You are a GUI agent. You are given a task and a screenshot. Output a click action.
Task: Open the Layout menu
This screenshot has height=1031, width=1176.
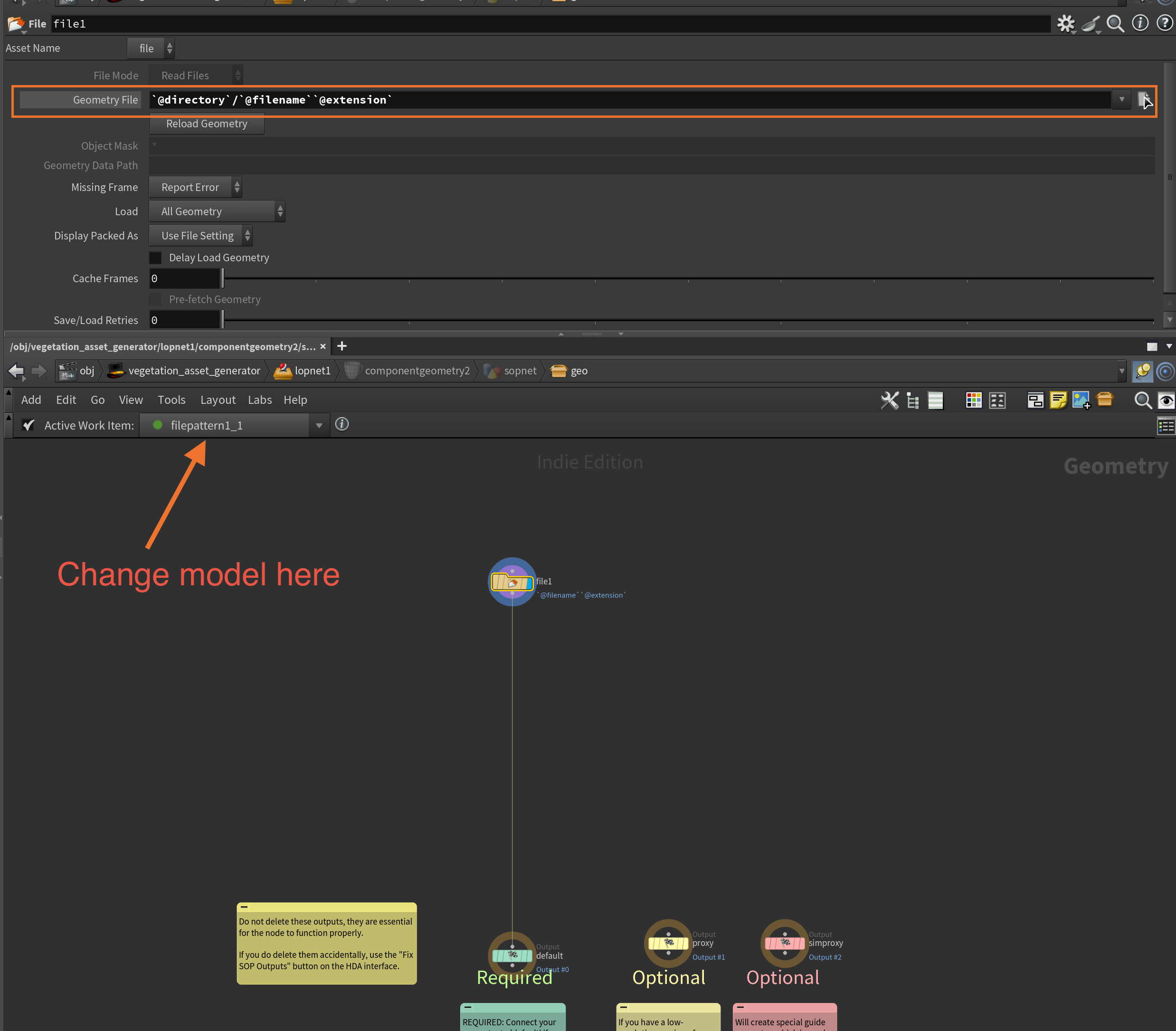pos(218,400)
